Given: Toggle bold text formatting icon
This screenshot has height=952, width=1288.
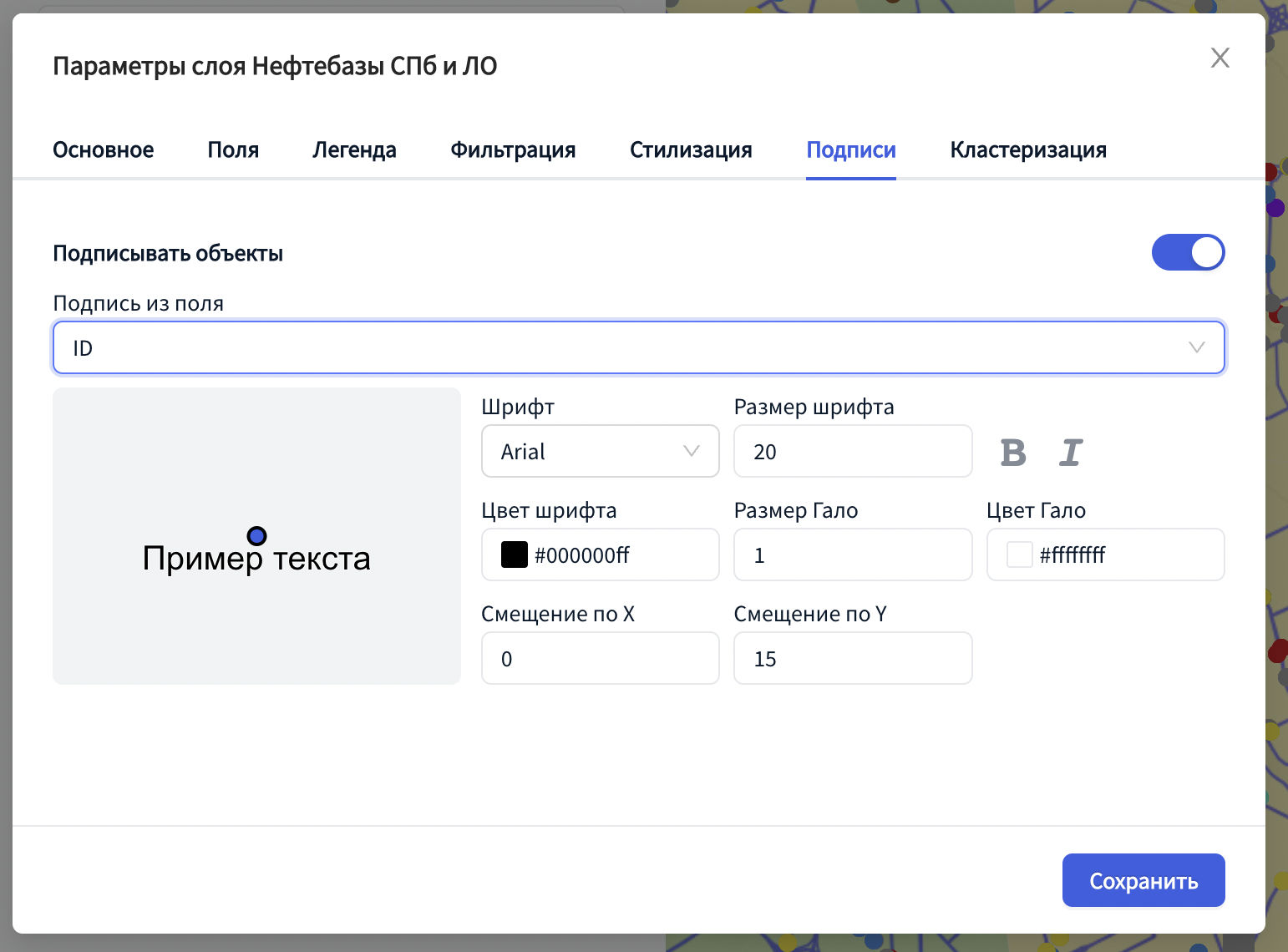Looking at the screenshot, I should pyautogui.click(x=1012, y=453).
